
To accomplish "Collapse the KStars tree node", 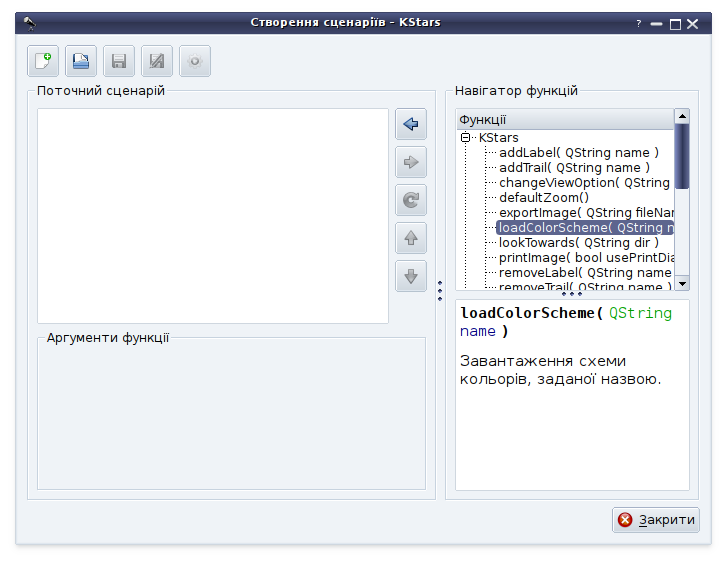I will [466, 138].
